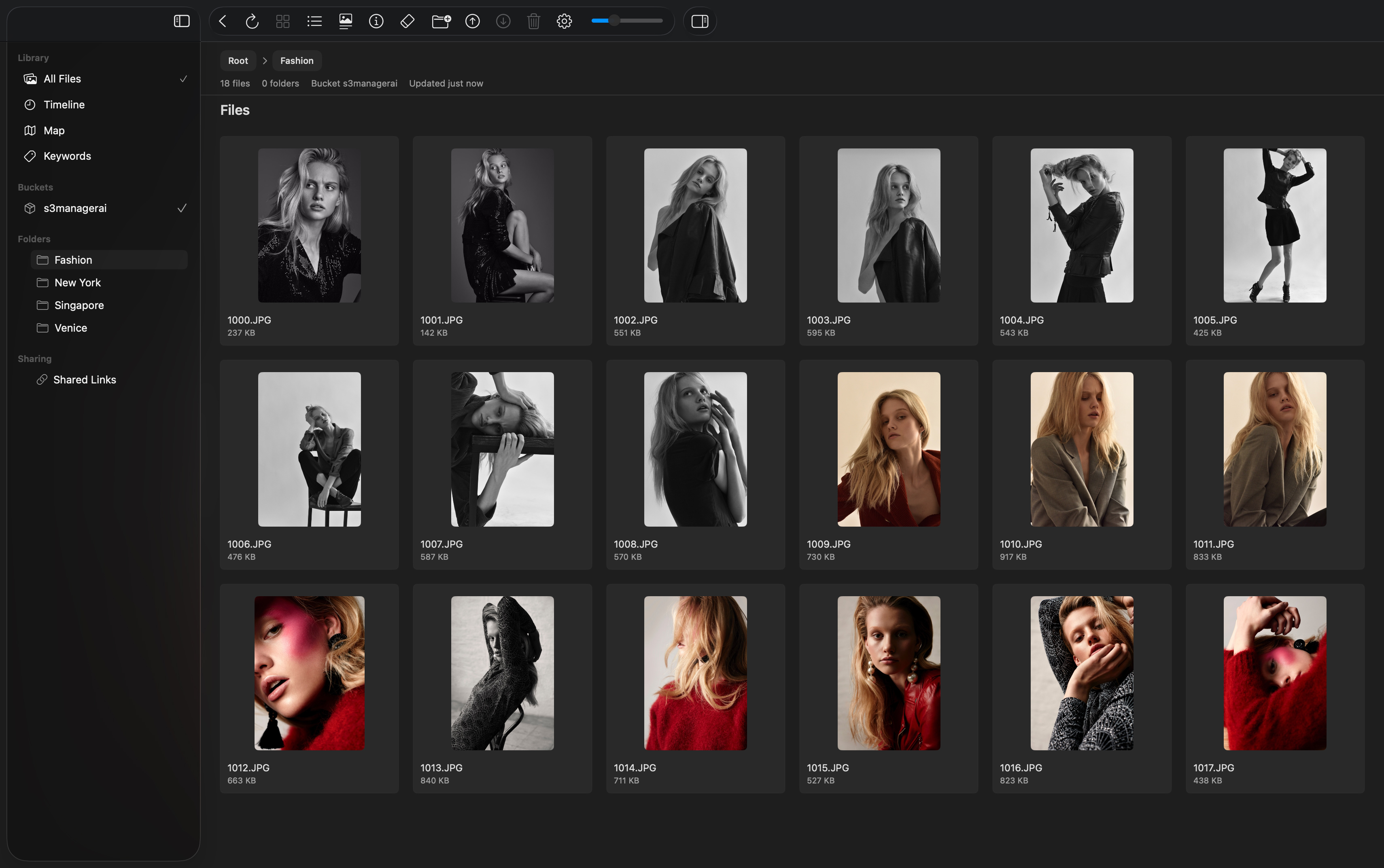This screenshot has width=1384, height=868.
Task: Open Shared Links
Action: [85, 379]
